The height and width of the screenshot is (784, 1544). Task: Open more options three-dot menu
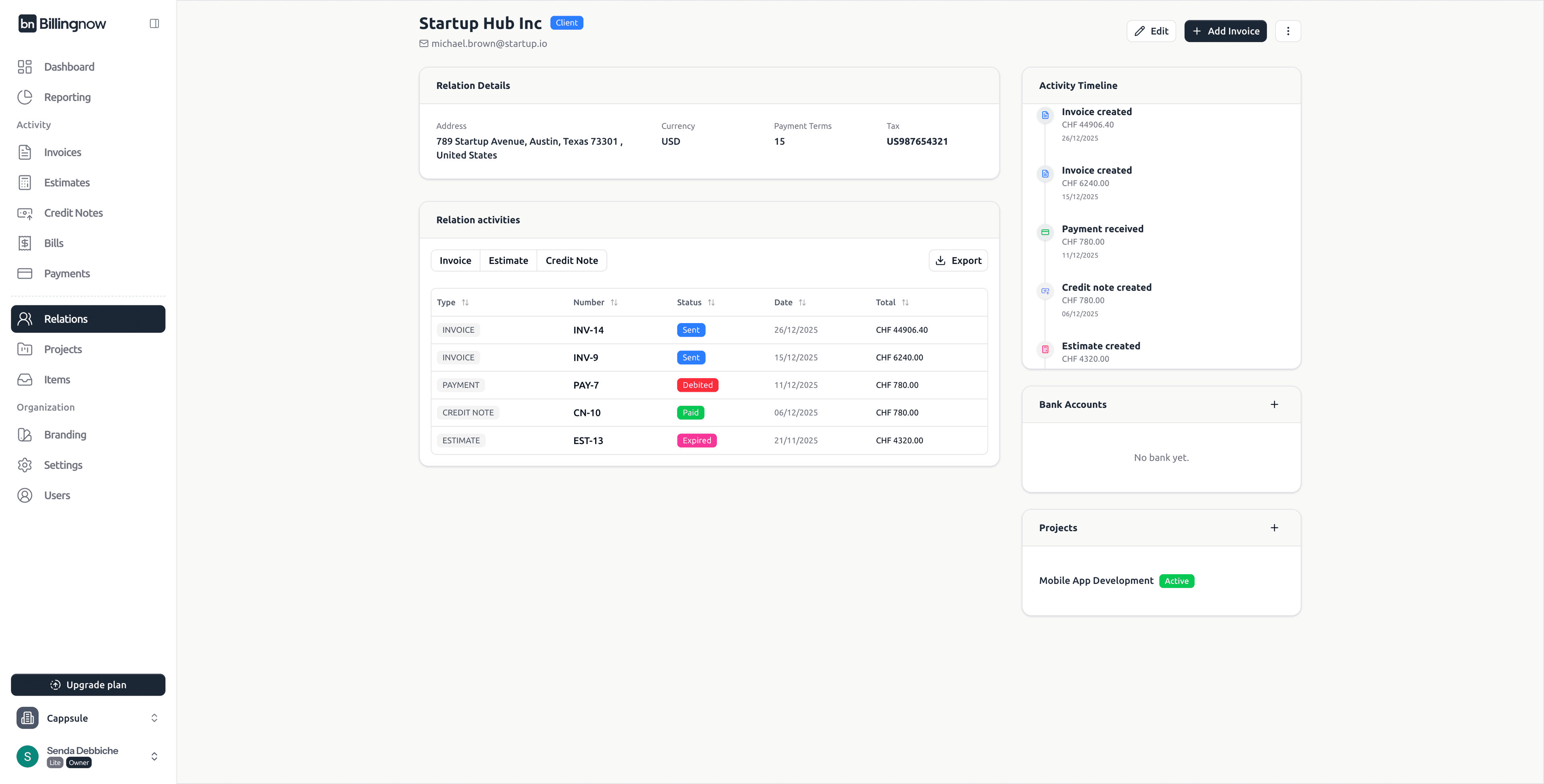(1287, 31)
